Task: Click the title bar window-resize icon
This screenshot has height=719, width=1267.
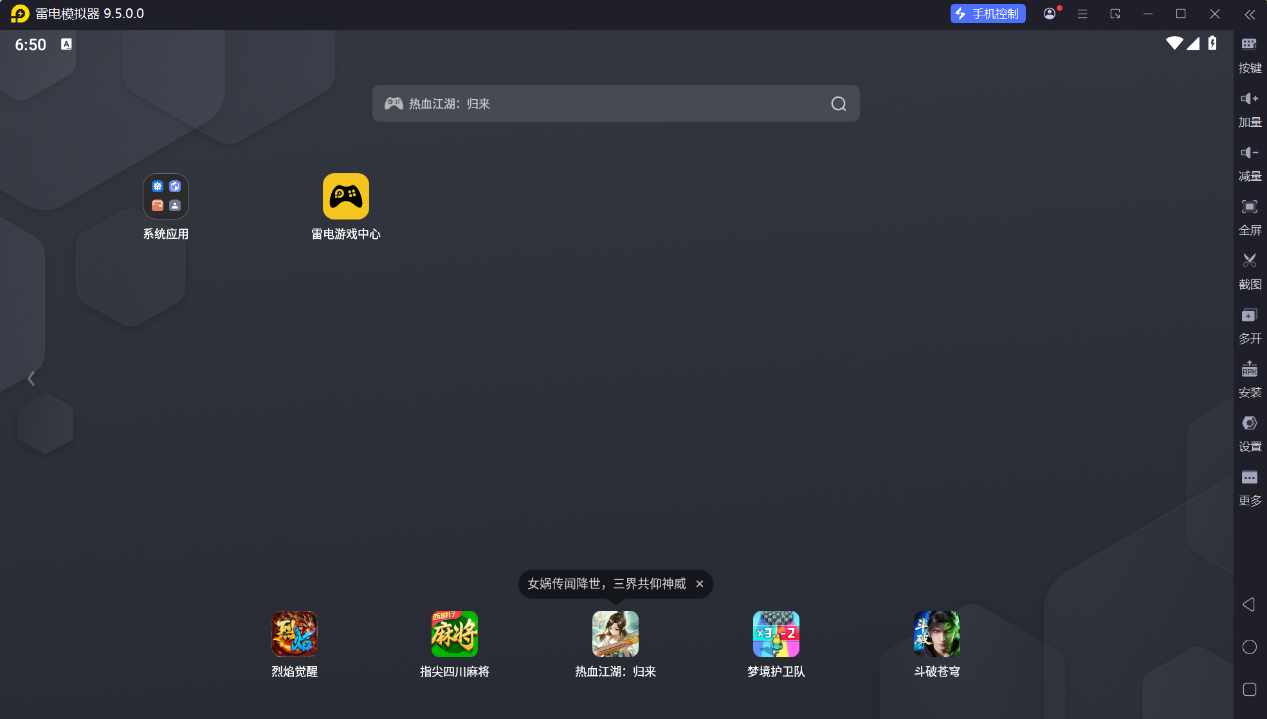Action: click(1115, 14)
